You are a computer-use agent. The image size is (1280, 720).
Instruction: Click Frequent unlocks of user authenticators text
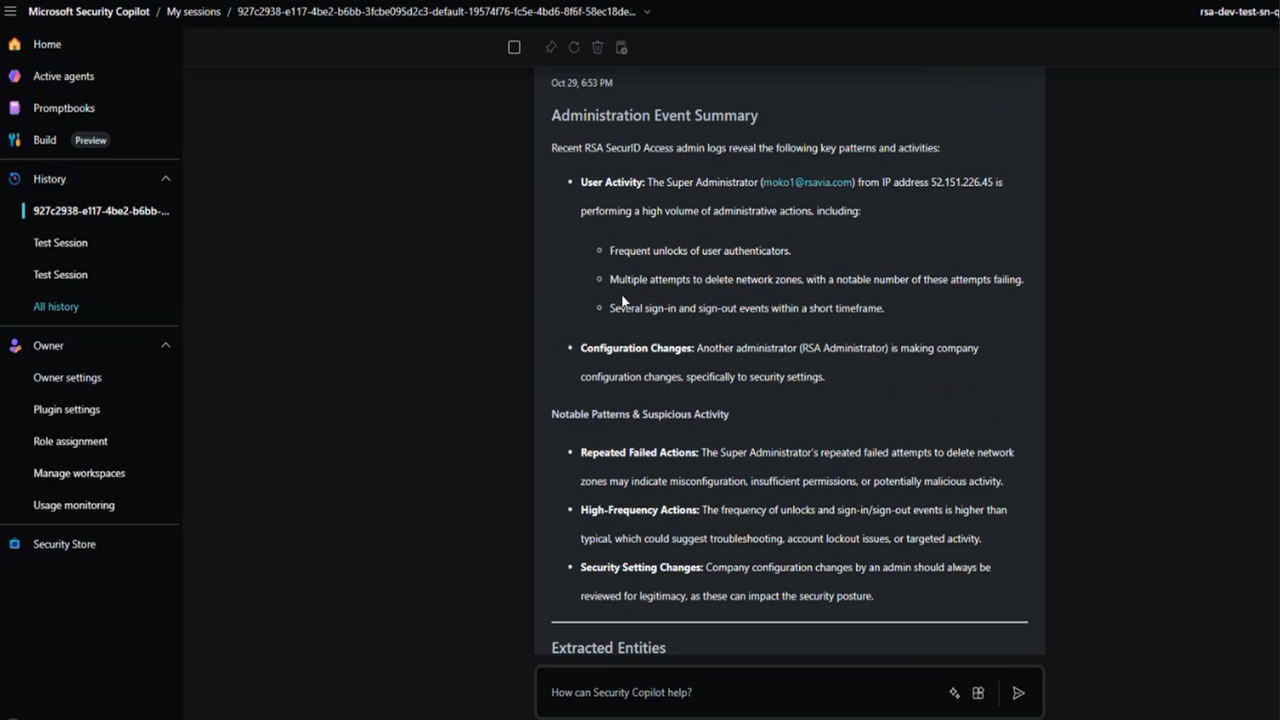pos(700,251)
